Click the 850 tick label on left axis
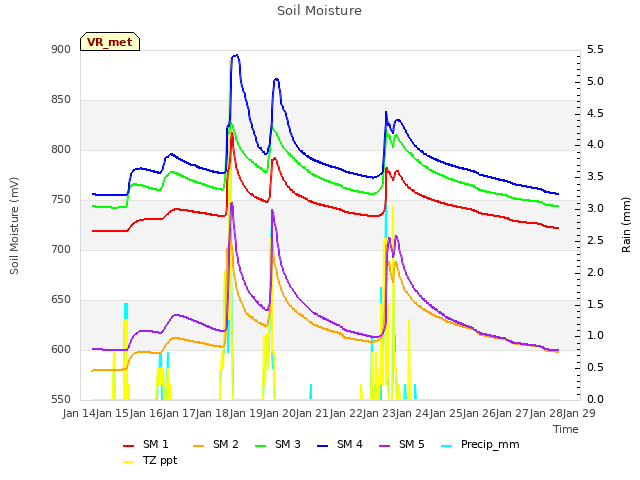This screenshot has width=640, height=480. point(61,100)
